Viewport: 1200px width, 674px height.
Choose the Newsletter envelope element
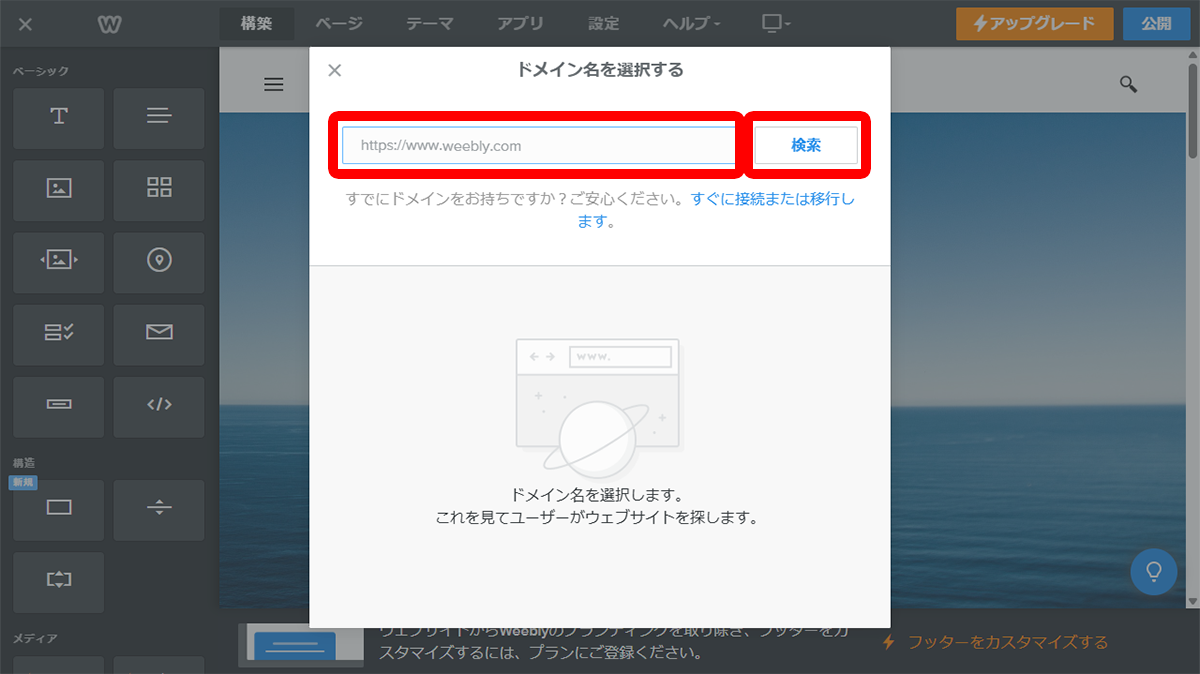[x=159, y=333]
